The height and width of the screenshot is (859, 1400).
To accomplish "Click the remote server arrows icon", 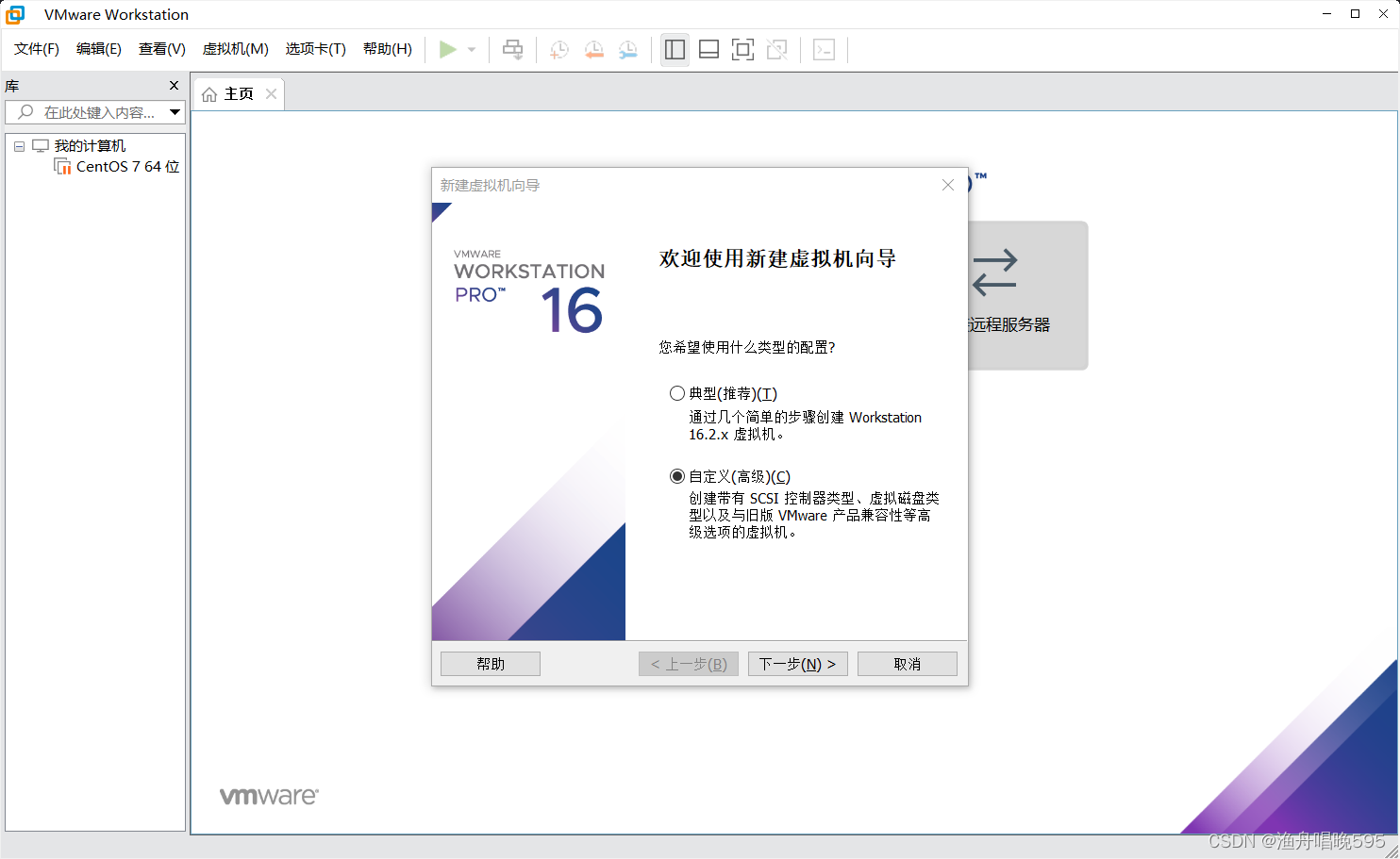I will 994,273.
